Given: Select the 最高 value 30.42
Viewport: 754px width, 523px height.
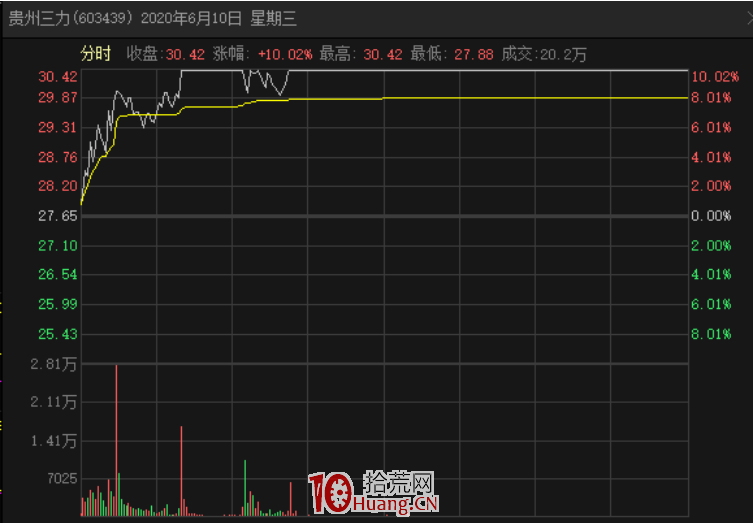Looking at the screenshot, I should pos(383,54).
